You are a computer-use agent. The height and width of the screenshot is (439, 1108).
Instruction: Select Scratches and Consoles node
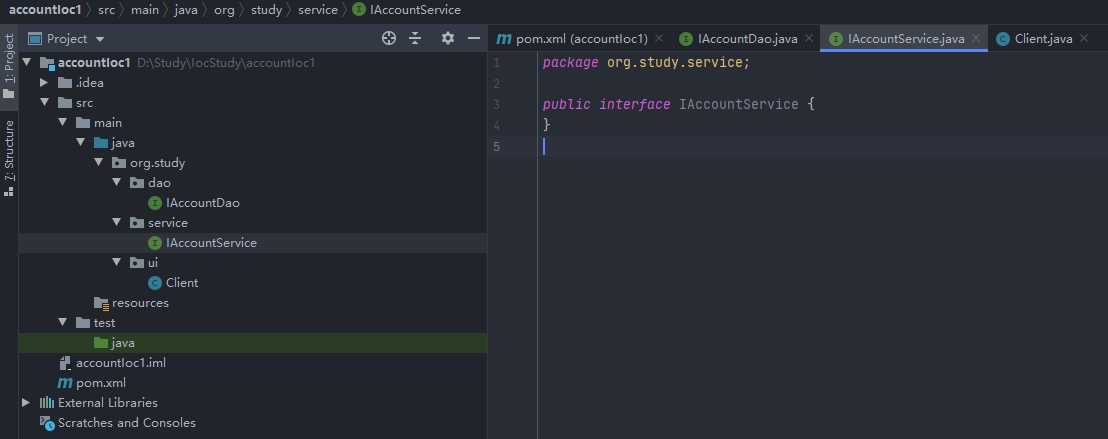(x=127, y=423)
